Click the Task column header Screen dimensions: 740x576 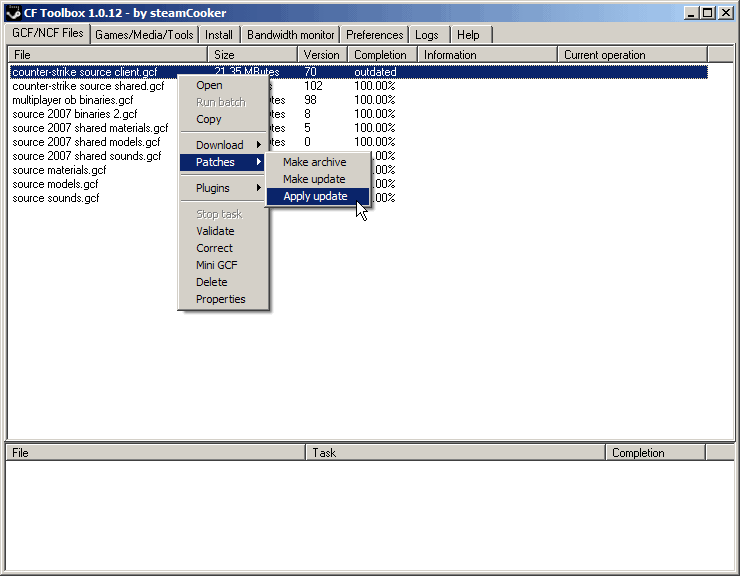pyautogui.click(x=455, y=453)
